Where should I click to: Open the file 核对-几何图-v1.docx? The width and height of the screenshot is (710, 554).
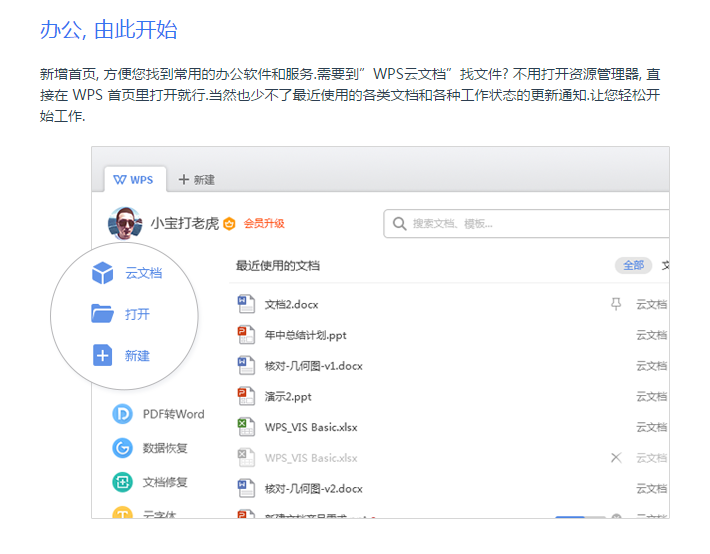(314, 366)
